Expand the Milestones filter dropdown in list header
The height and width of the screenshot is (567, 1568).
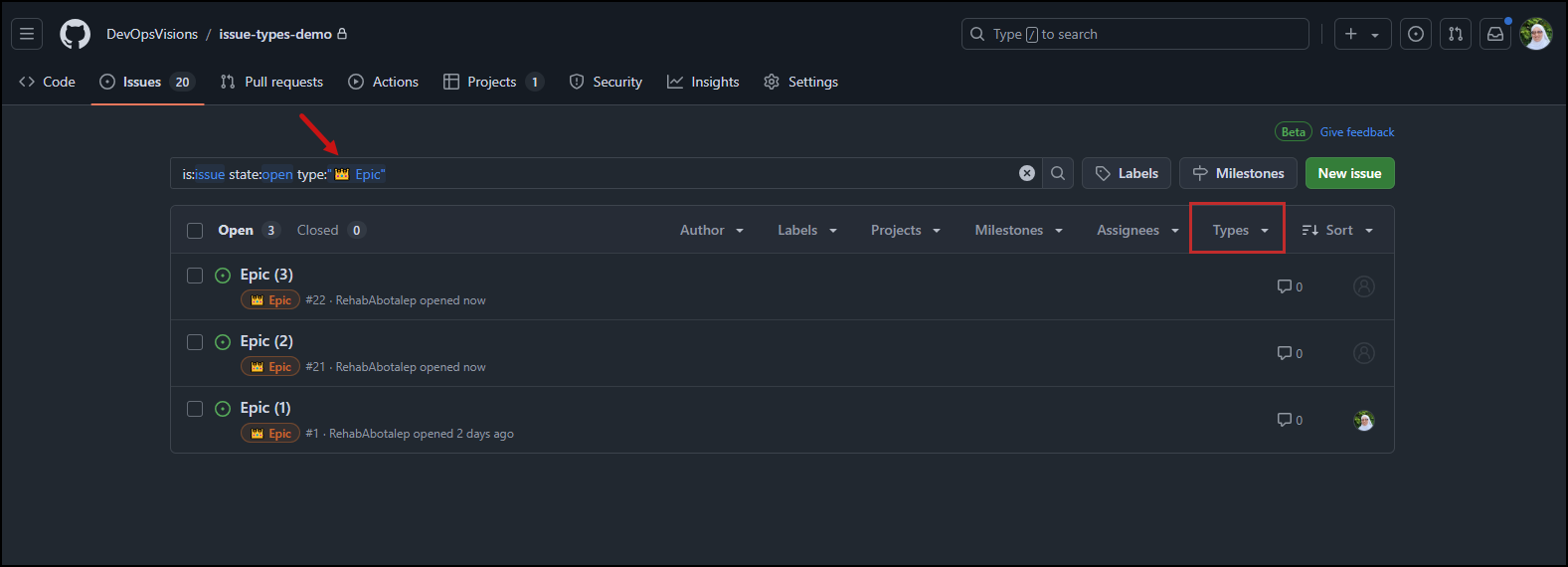click(x=1019, y=230)
